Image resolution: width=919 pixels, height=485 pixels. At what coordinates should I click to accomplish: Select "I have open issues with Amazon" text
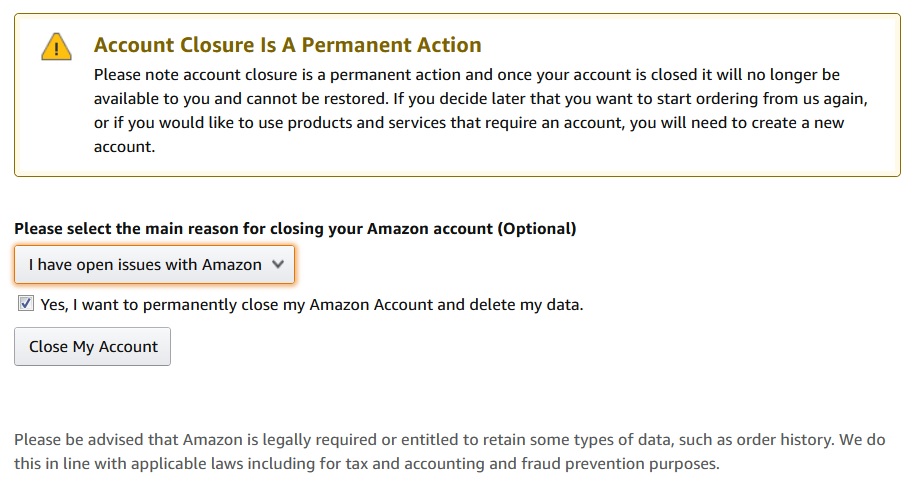pos(145,265)
